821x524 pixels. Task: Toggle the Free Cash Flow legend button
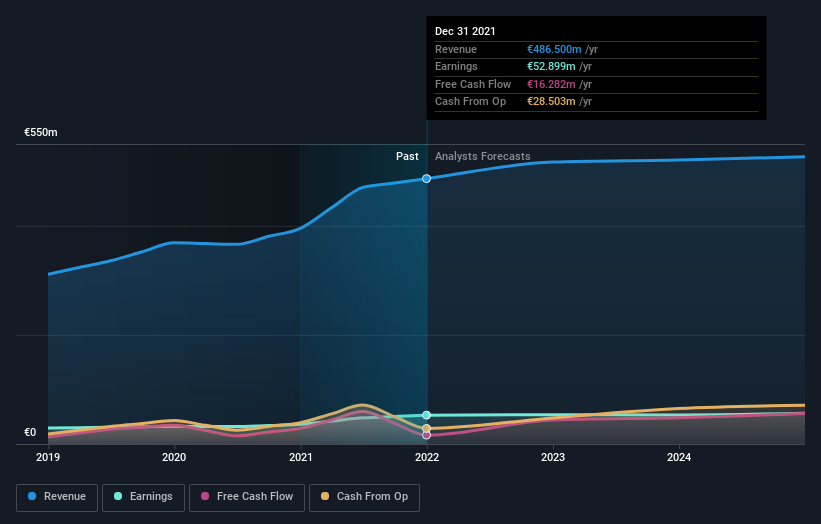247,497
